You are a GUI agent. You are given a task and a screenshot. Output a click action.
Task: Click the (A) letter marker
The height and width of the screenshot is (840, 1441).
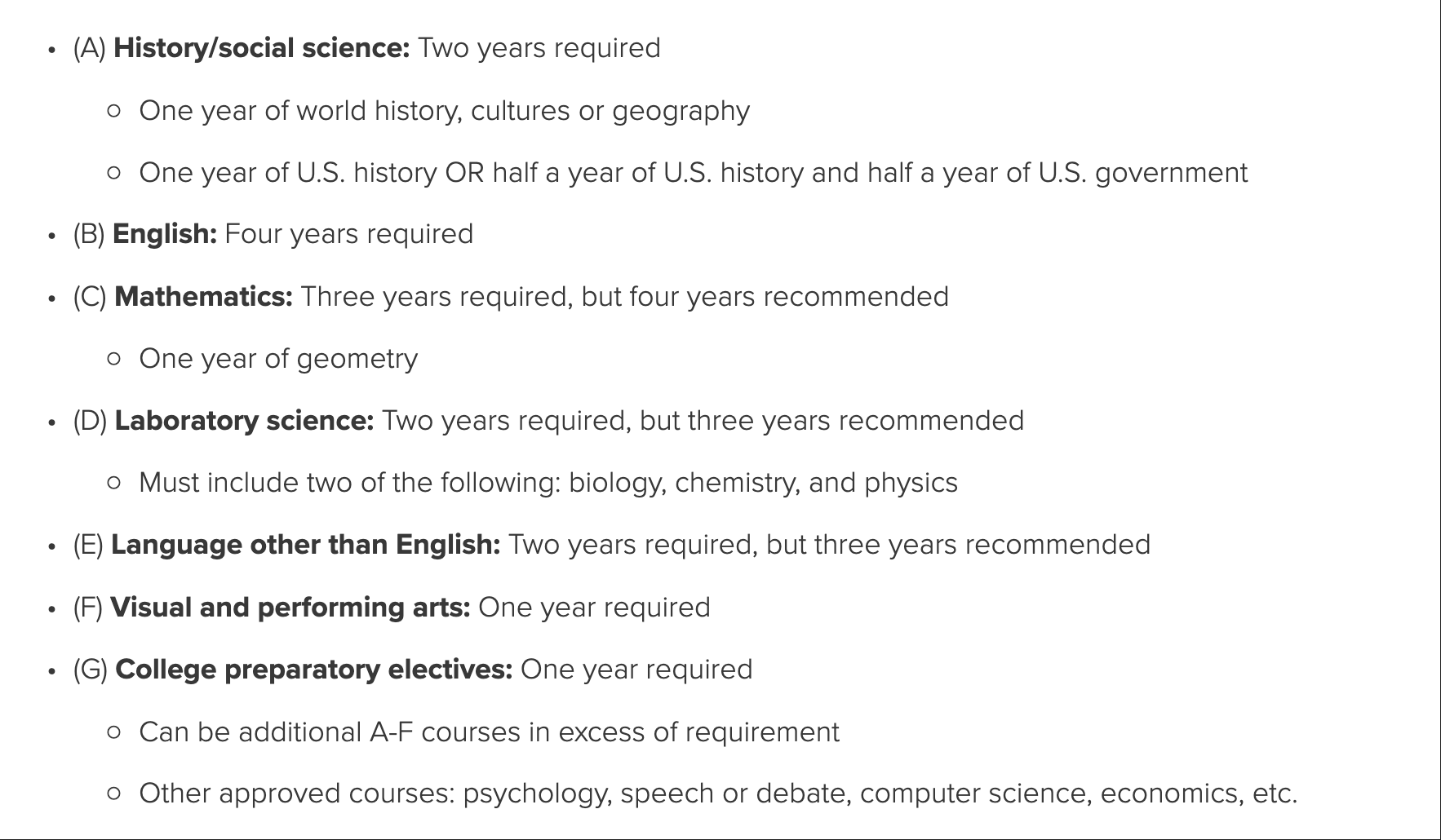(x=90, y=48)
